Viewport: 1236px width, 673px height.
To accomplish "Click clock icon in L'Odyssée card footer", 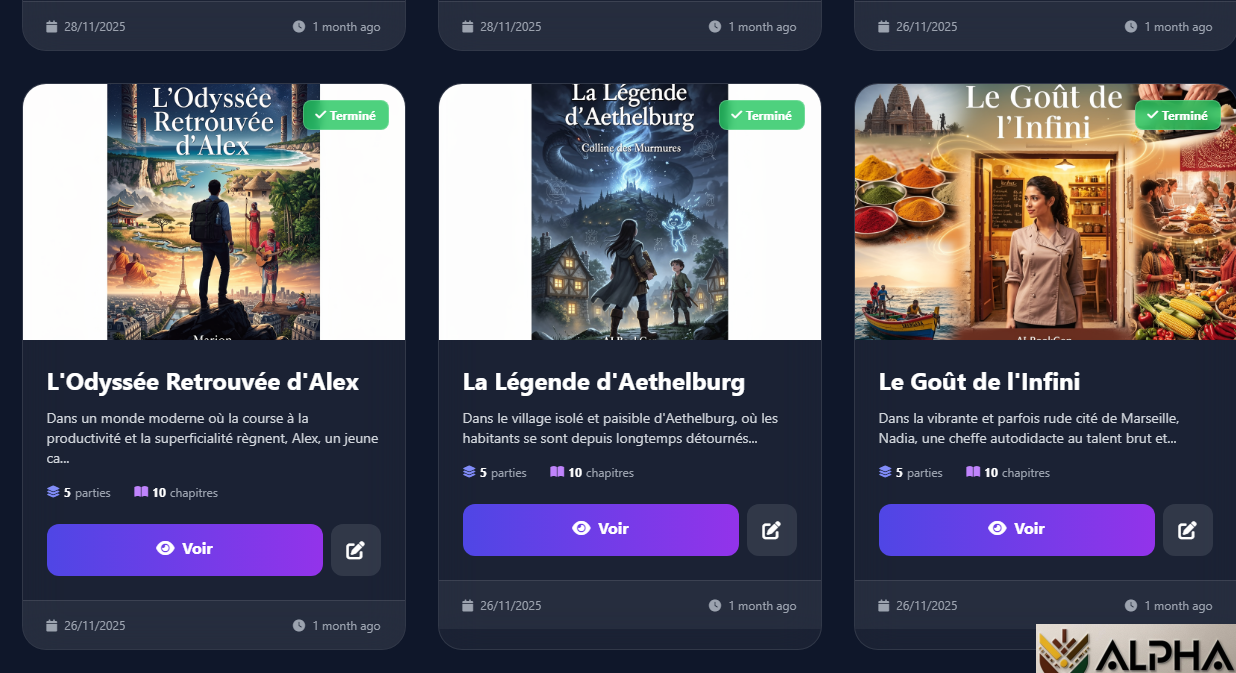I will tap(299, 626).
